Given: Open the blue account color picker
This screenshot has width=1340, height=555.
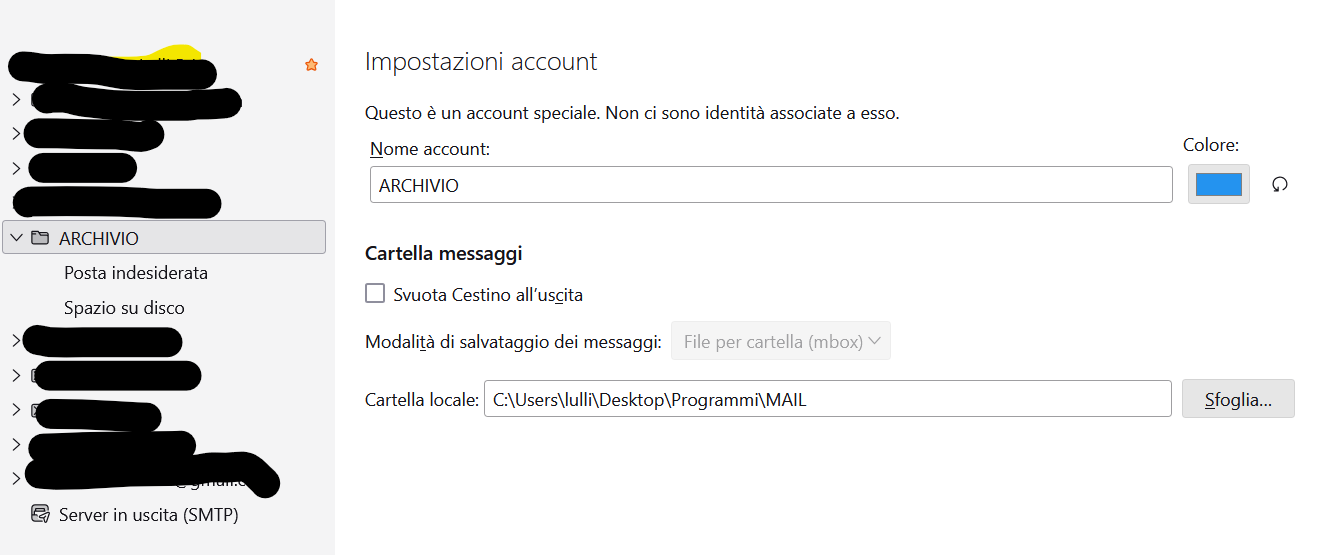Looking at the screenshot, I should 1218,184.
